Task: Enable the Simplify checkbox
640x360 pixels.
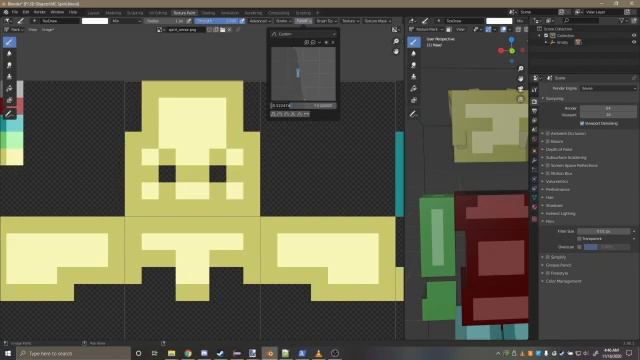Action: pos(548,257)
